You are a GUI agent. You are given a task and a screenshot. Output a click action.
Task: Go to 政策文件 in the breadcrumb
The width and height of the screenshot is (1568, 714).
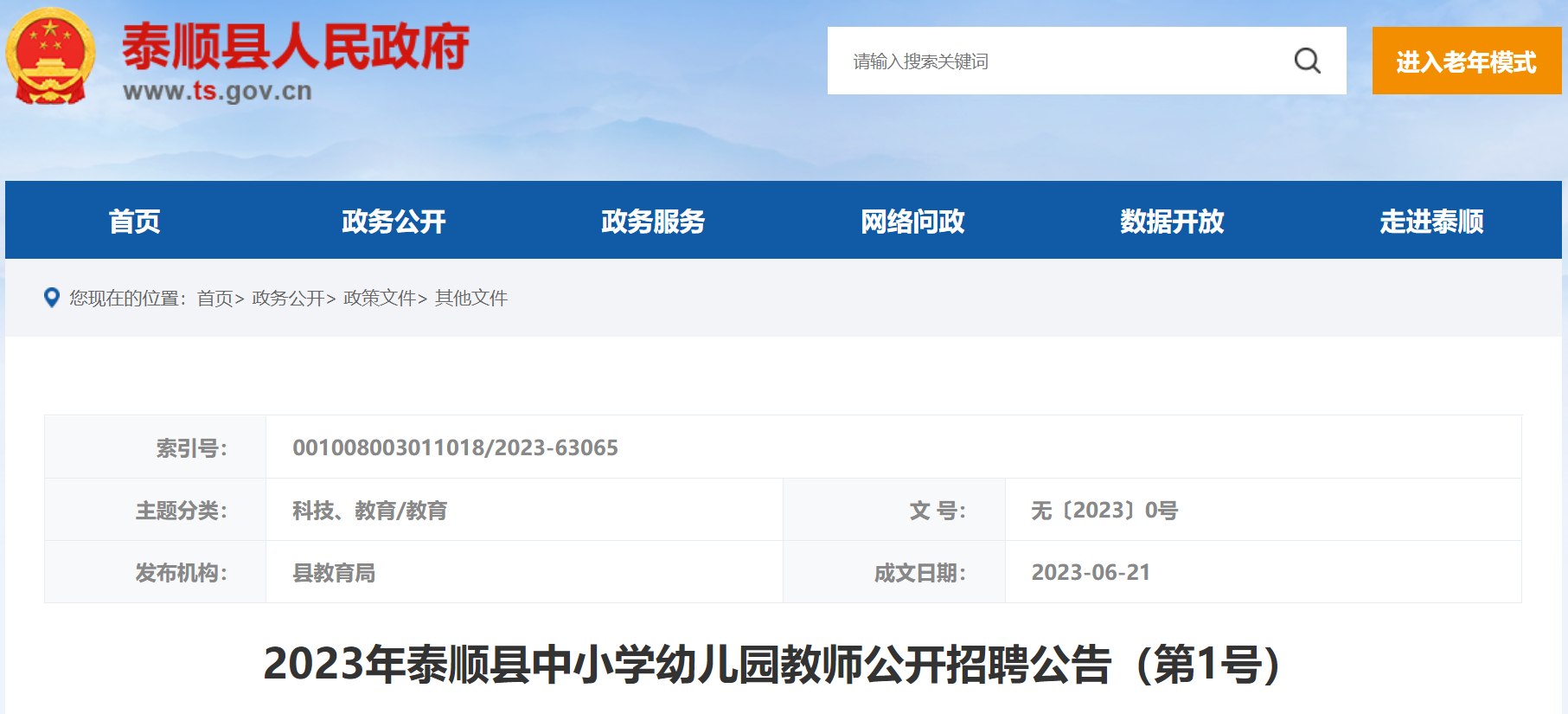[380, 298]
